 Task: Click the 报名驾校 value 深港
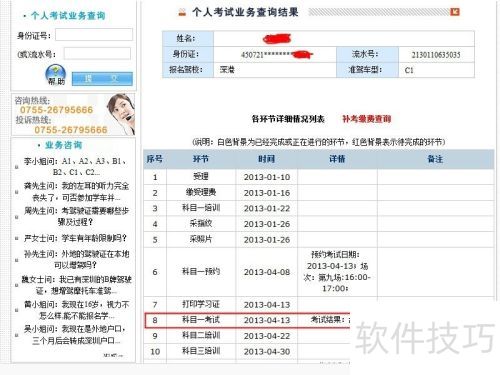pyautogui.click(x=227, y=70)
